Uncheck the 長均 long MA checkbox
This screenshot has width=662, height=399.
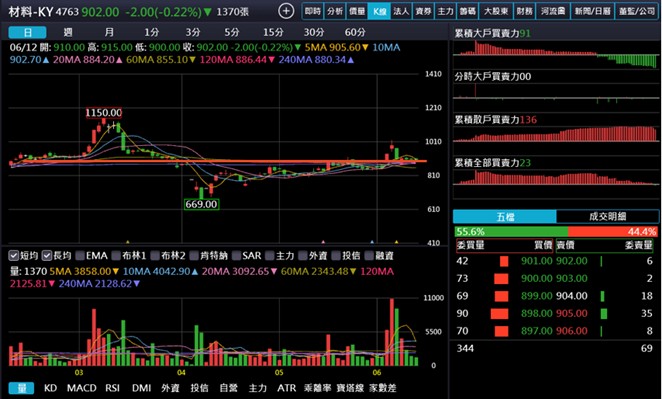46,255
